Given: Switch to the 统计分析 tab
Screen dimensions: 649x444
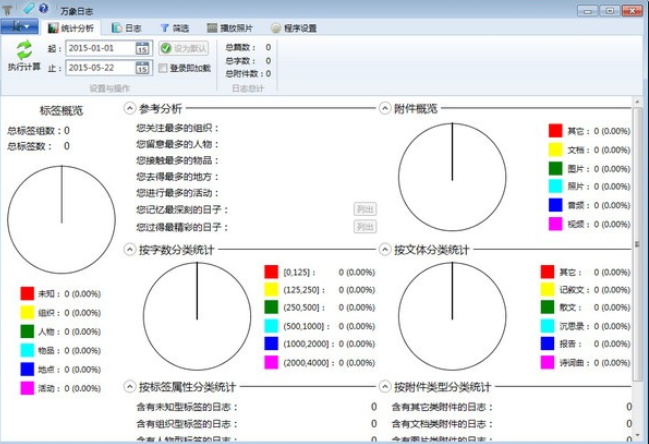Looking at the screenshot, I should 71,28.
